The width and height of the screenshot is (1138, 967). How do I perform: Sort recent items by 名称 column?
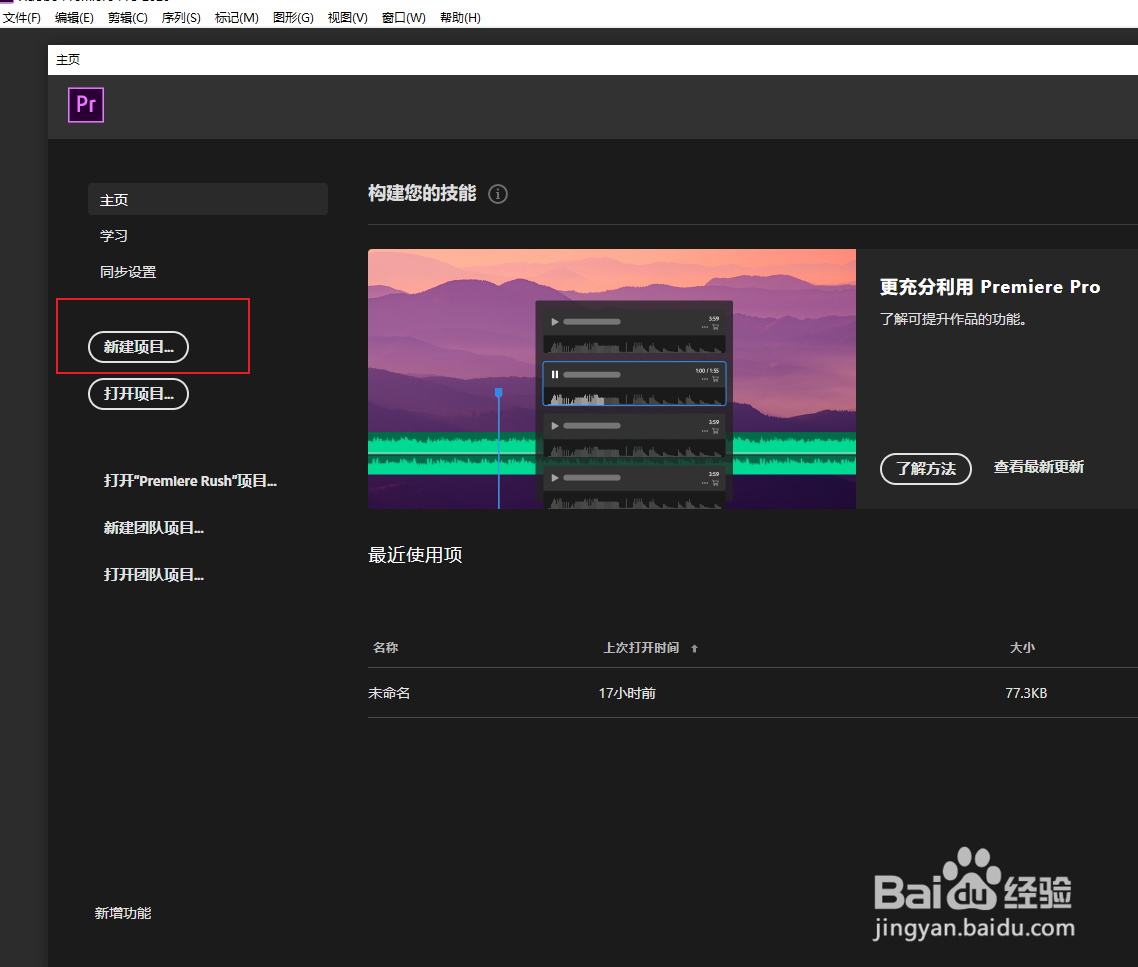[385, 648]
